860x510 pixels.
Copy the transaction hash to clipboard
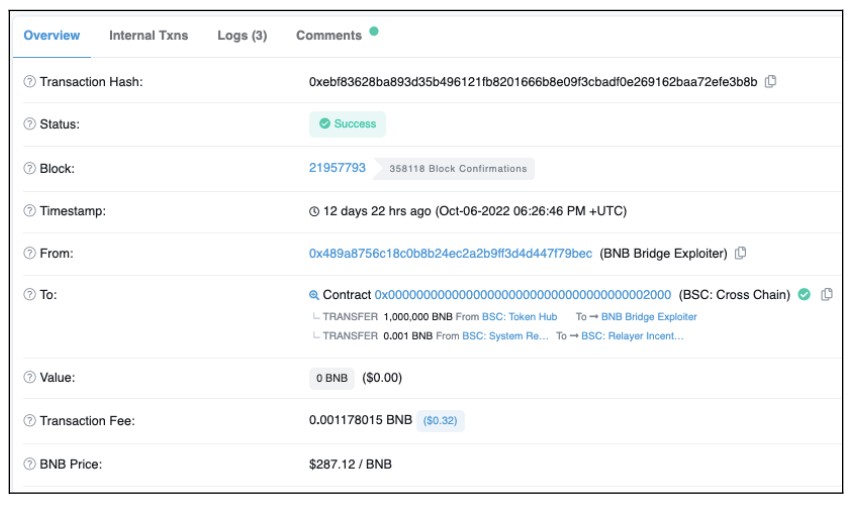[x=771, y=81]
